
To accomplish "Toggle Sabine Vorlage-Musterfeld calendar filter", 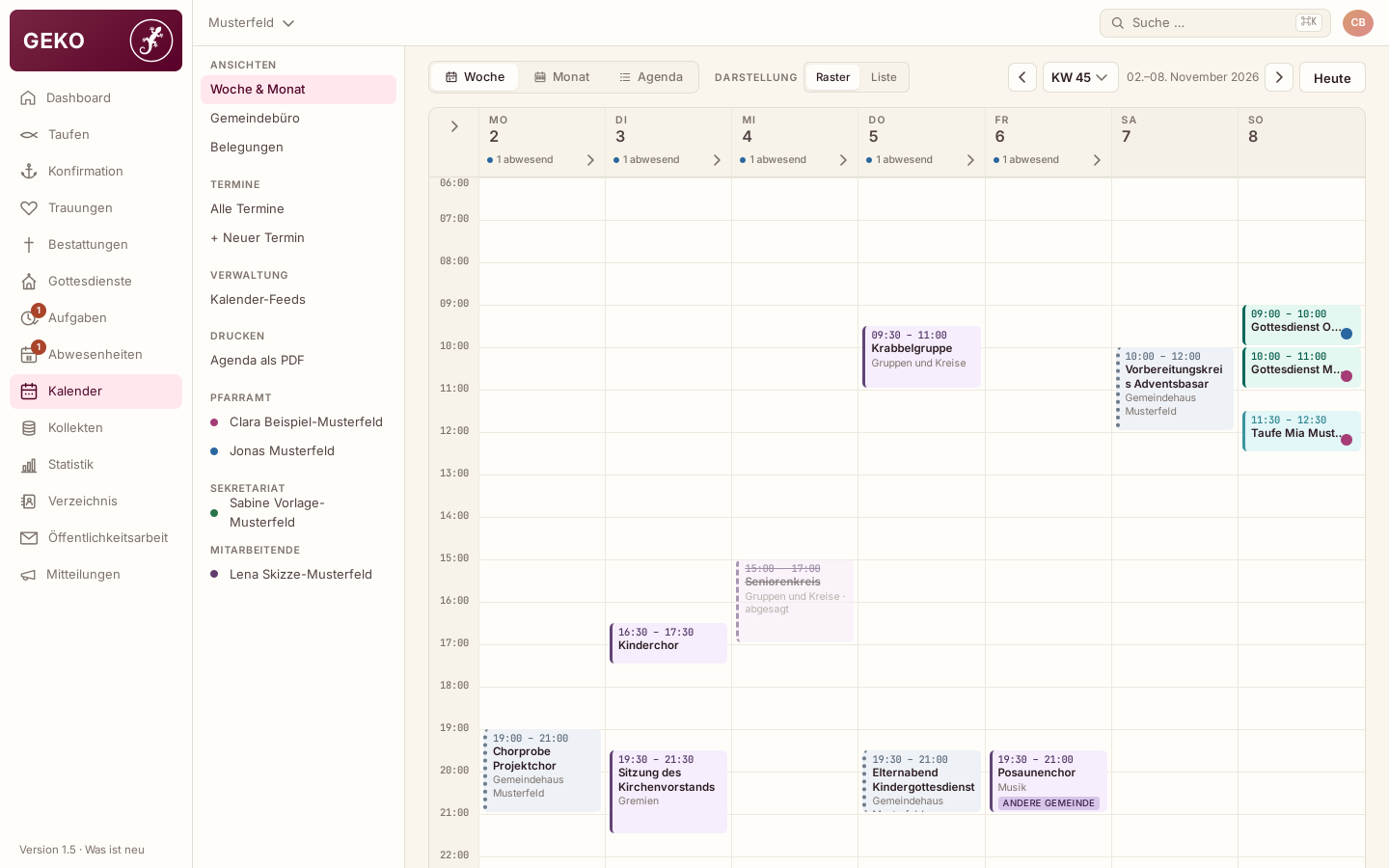I will tap(296, 512).
